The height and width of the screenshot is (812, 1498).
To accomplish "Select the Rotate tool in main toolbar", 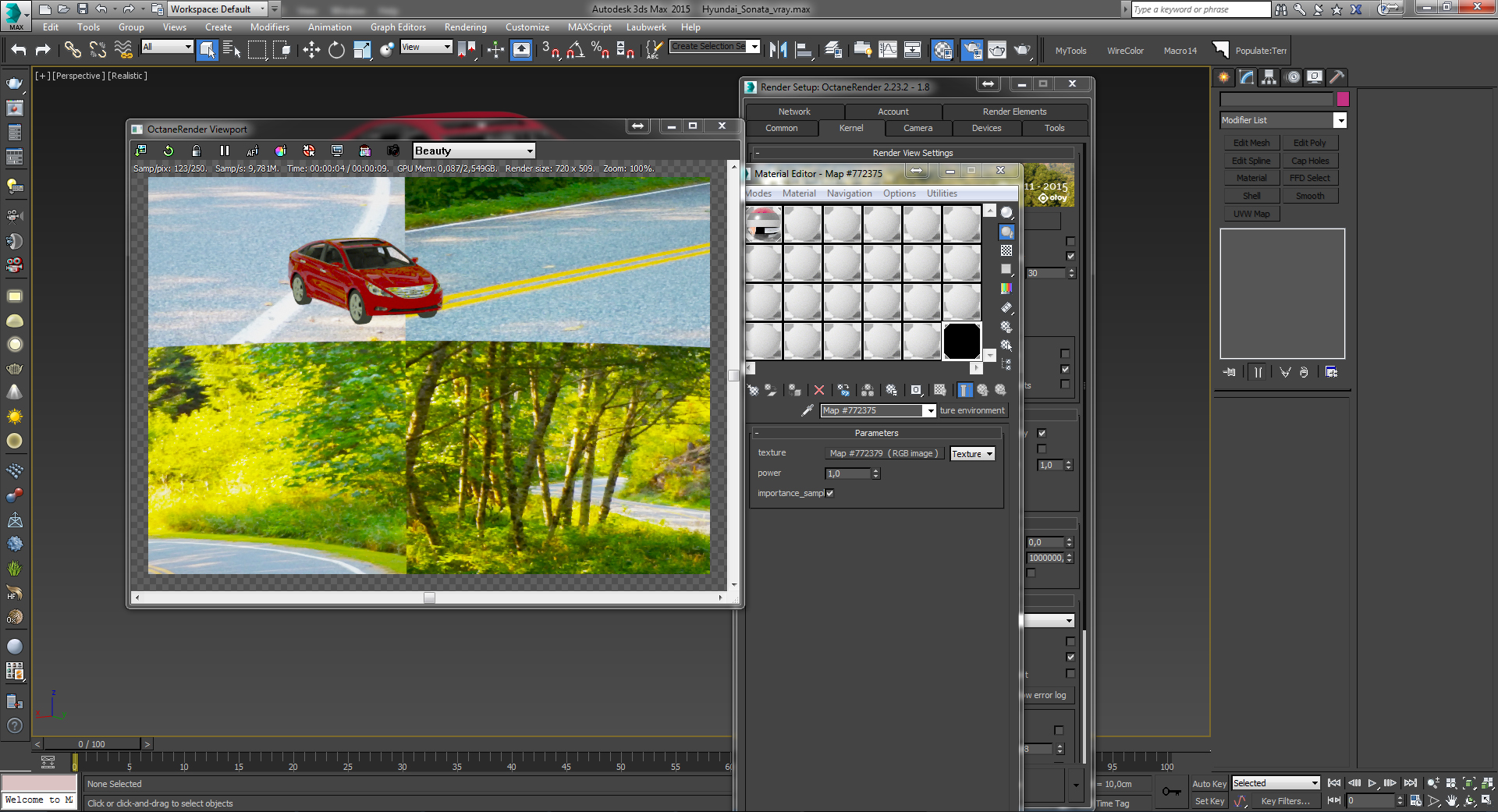I will click(x=336, y=50).
